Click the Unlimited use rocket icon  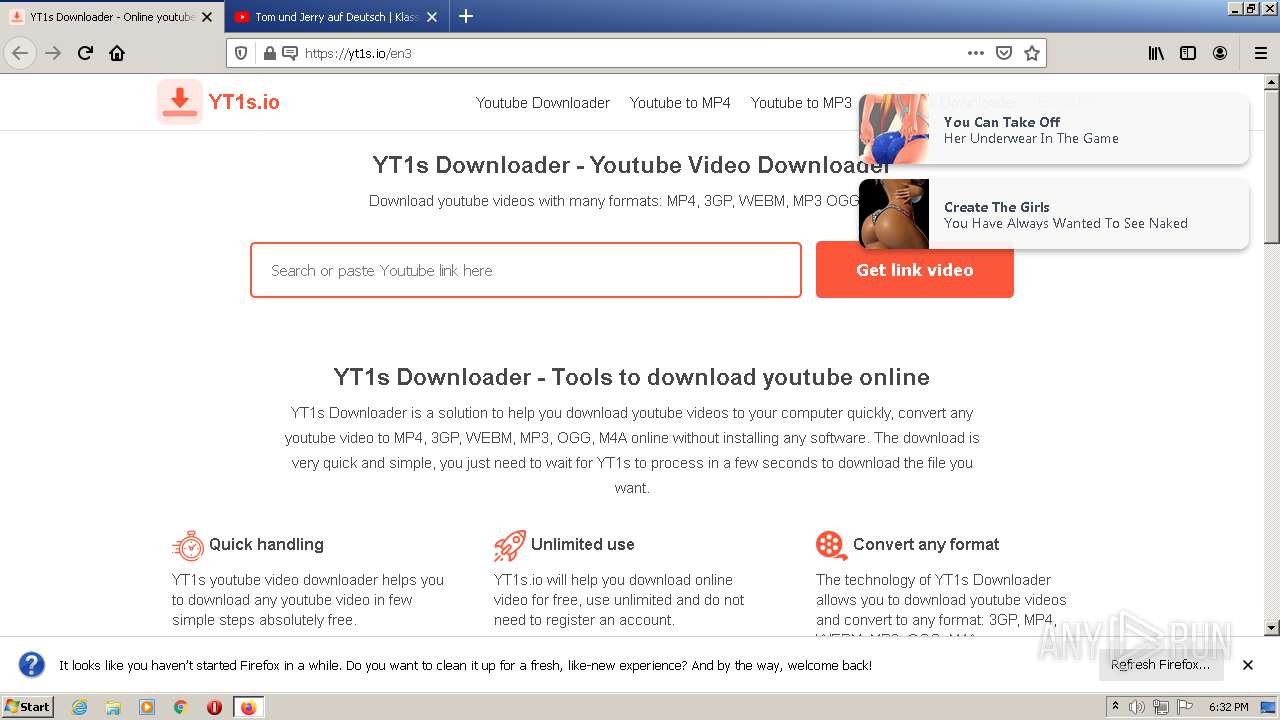point(510,545)
